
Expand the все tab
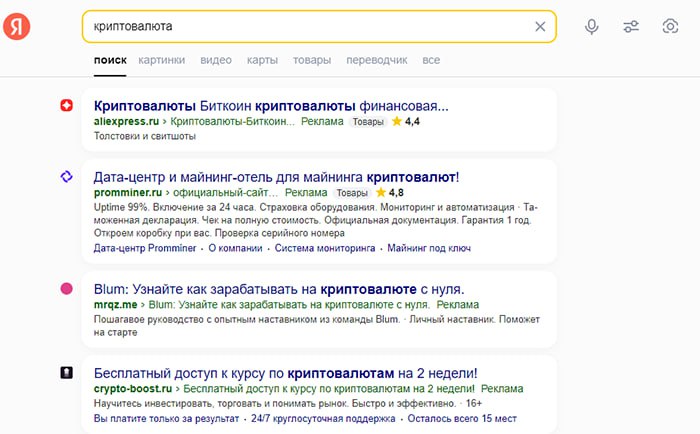(431, 60)
